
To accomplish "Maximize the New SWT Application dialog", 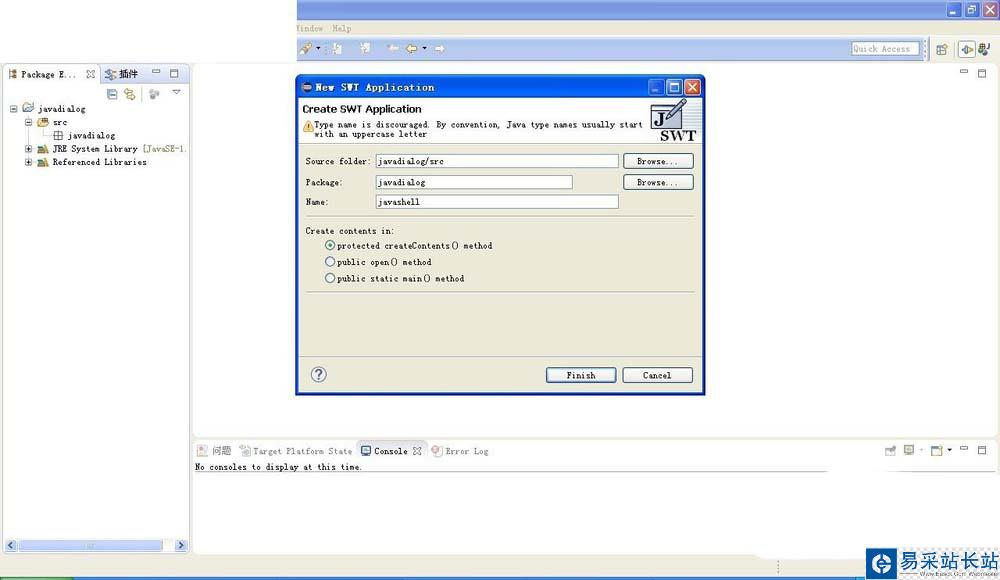I will [674, 87].
